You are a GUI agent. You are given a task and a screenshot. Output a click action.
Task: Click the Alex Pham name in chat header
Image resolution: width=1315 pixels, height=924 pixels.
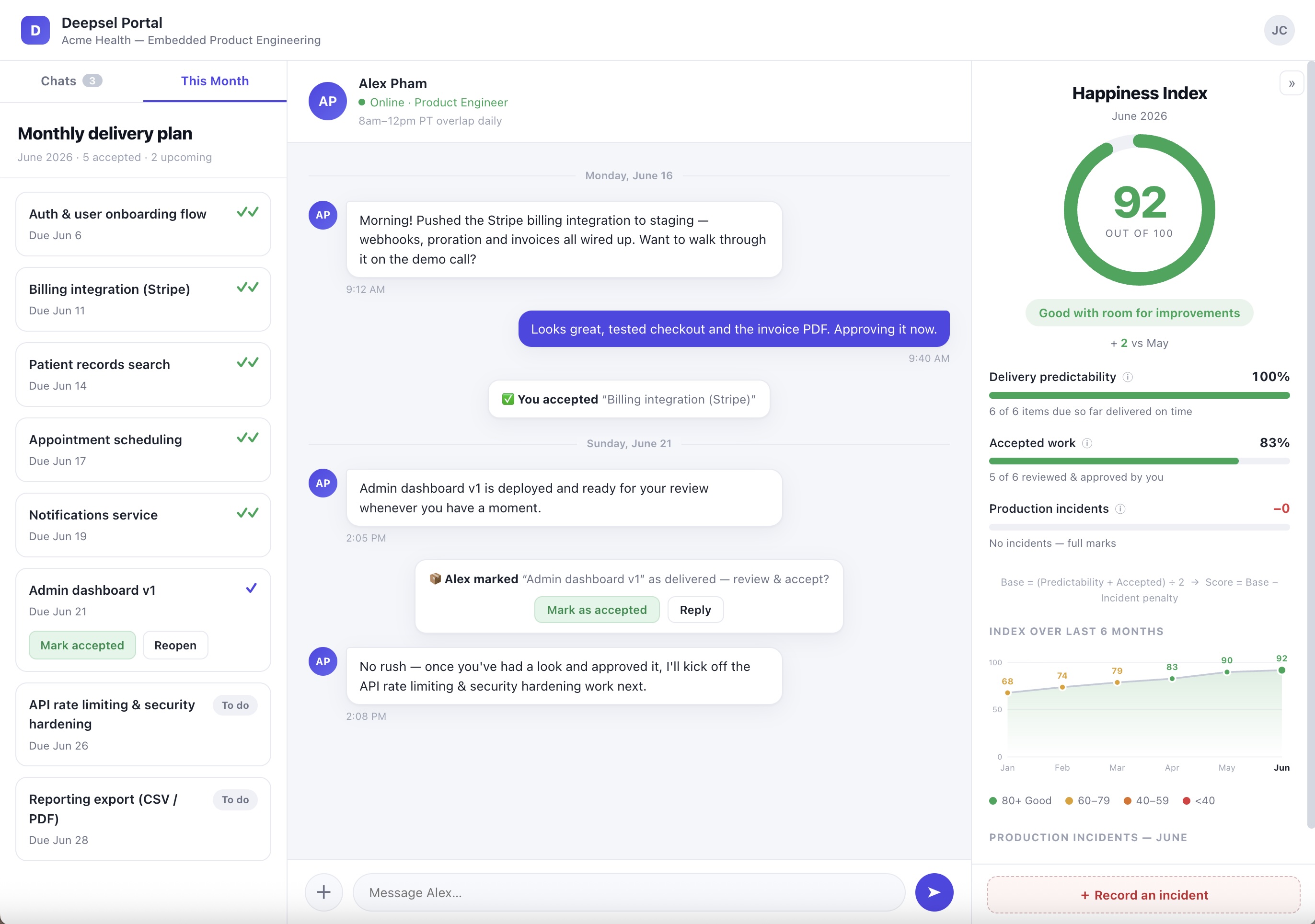[393, 84]
